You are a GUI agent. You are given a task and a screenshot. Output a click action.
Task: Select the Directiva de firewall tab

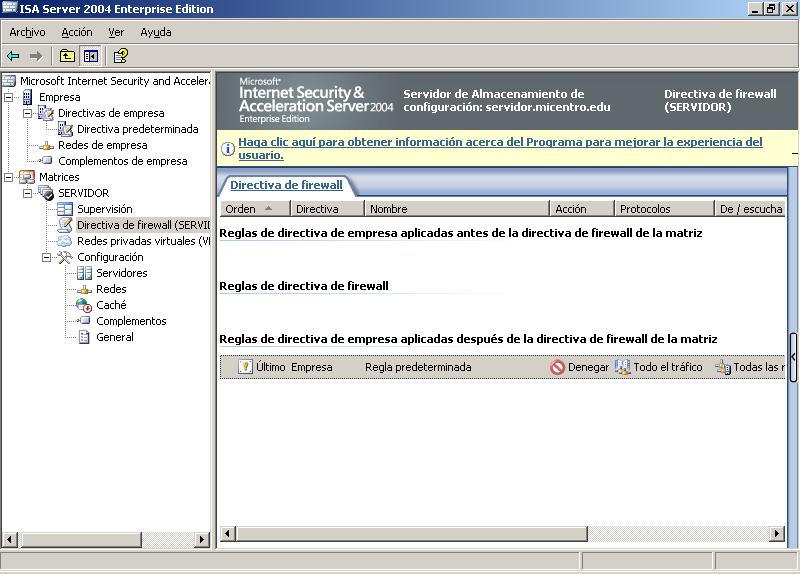tap(286, 185)
